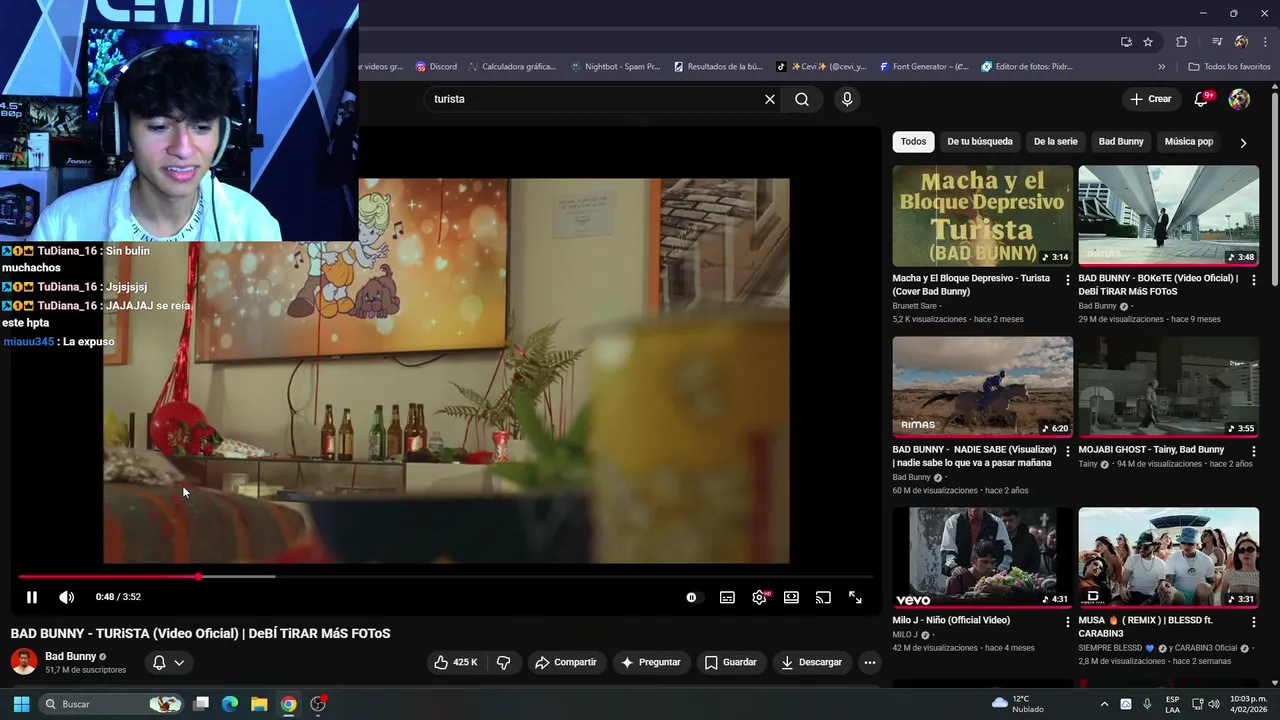
Task: Open the YouTube account avatar menu
Action: [1239, 99]
